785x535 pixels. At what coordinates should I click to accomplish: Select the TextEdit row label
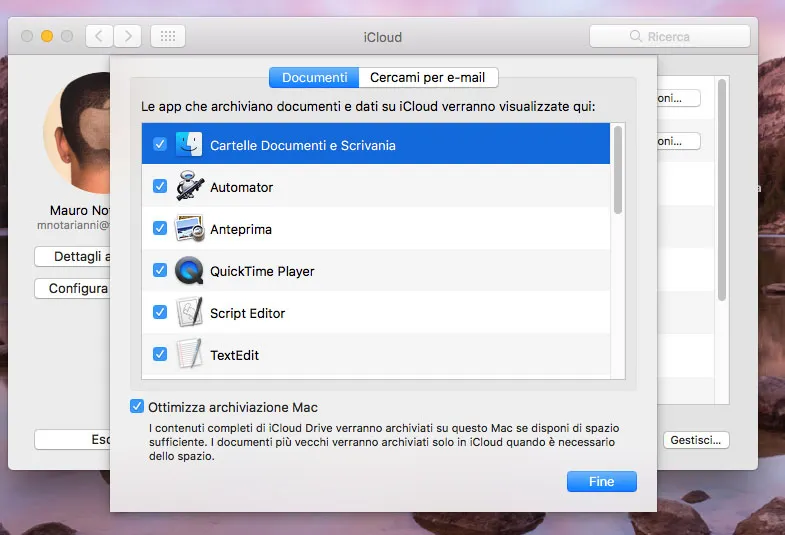[235, 355]
